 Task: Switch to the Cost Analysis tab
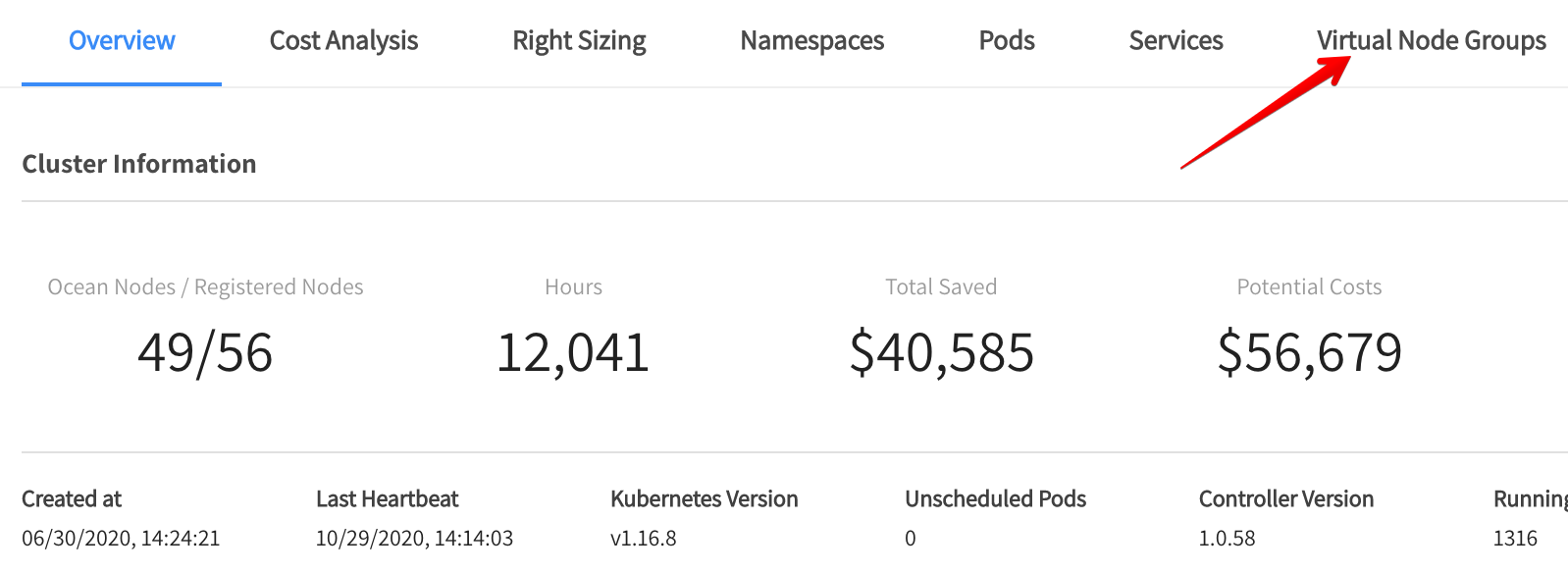coord(343,41)
